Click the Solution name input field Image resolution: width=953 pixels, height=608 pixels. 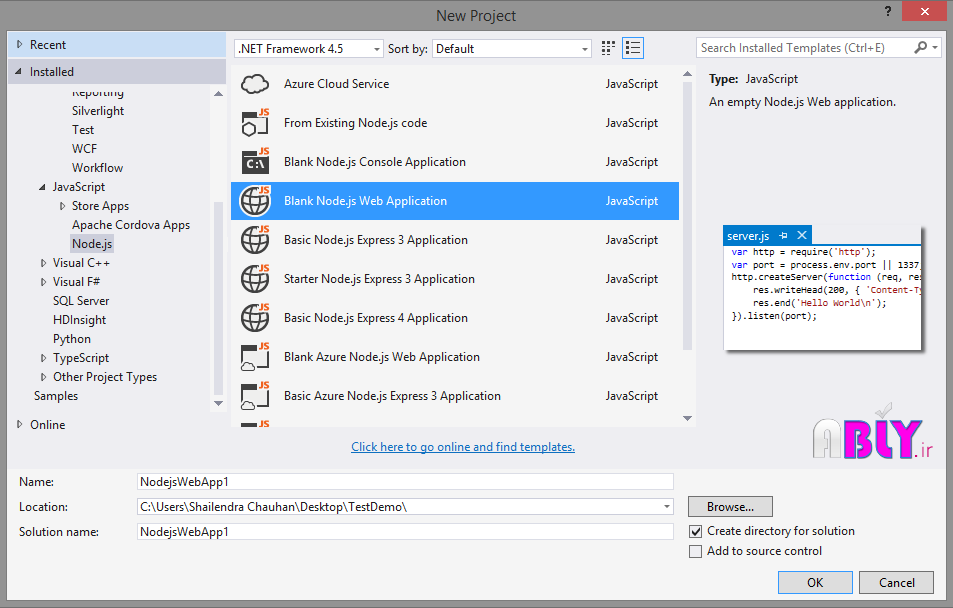click(405, 531)
